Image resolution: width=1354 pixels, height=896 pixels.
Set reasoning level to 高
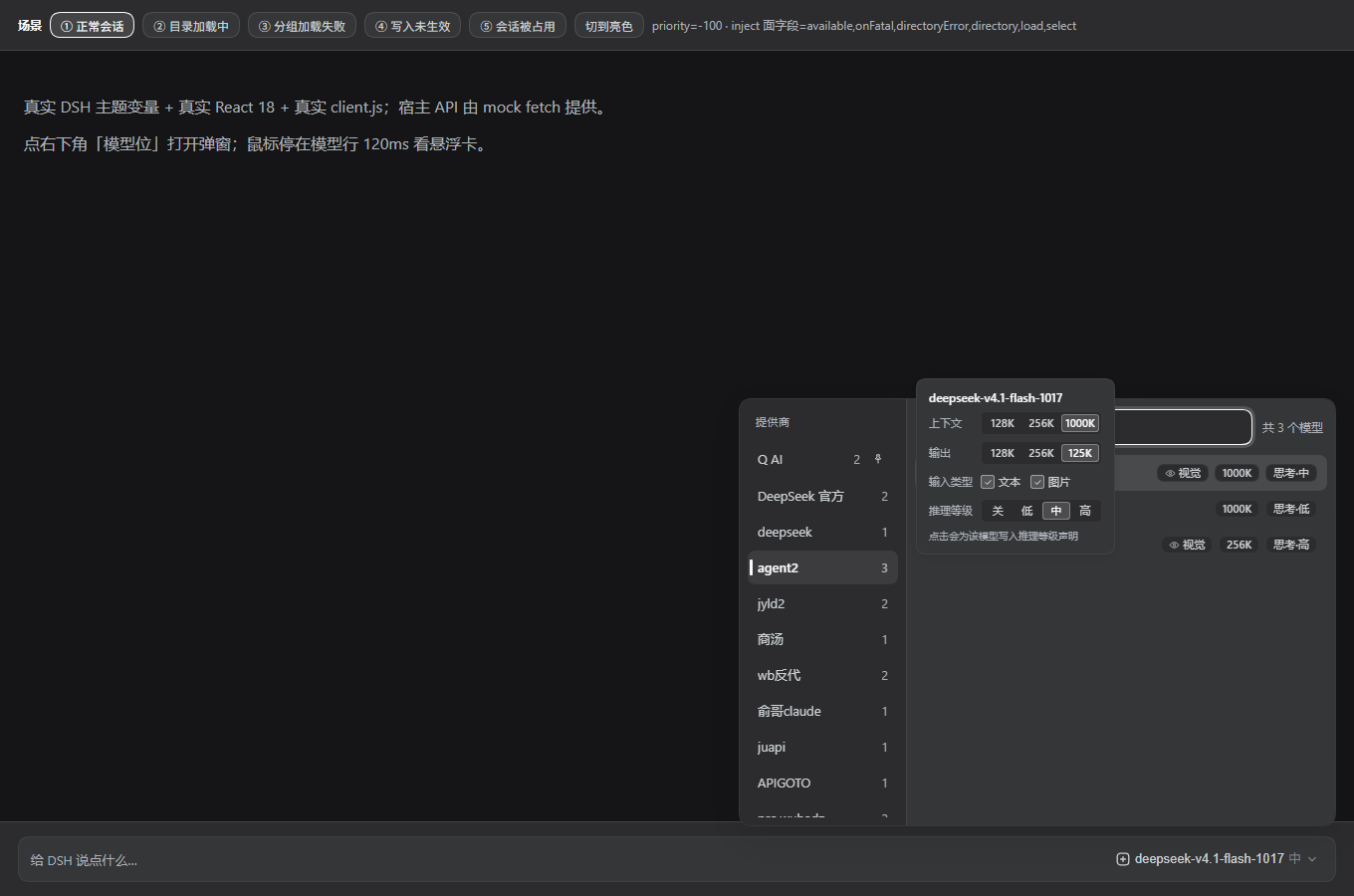pos(1085,511)
